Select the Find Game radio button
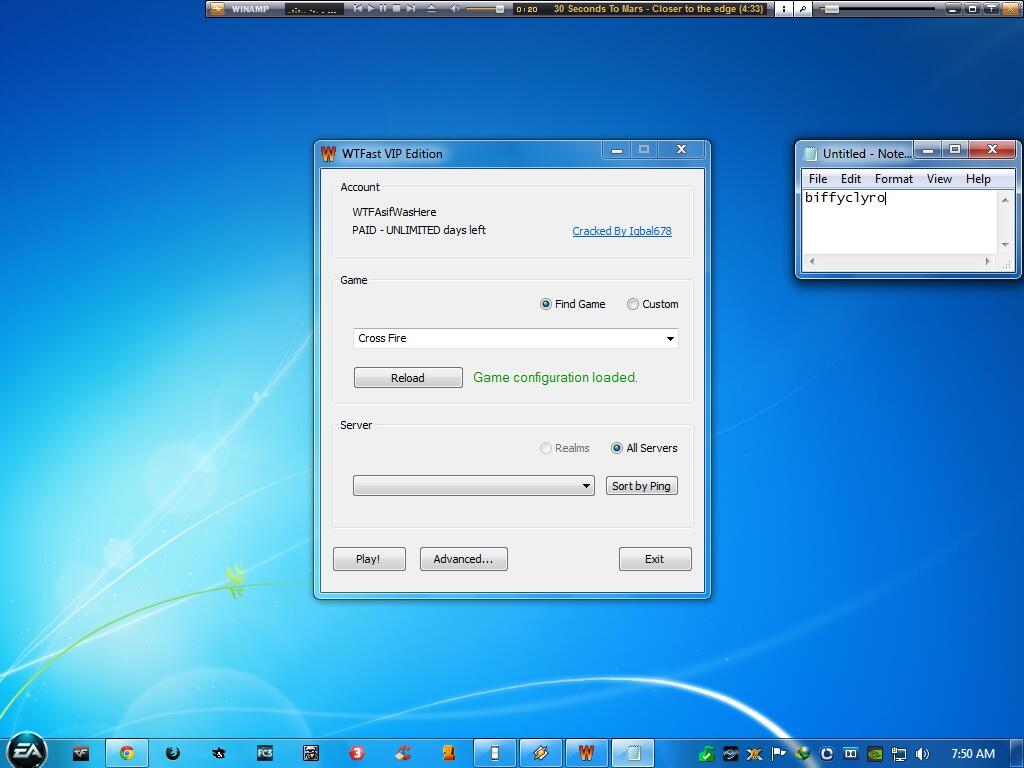Viewport: 1024px width, 768px height. [546, 304]
